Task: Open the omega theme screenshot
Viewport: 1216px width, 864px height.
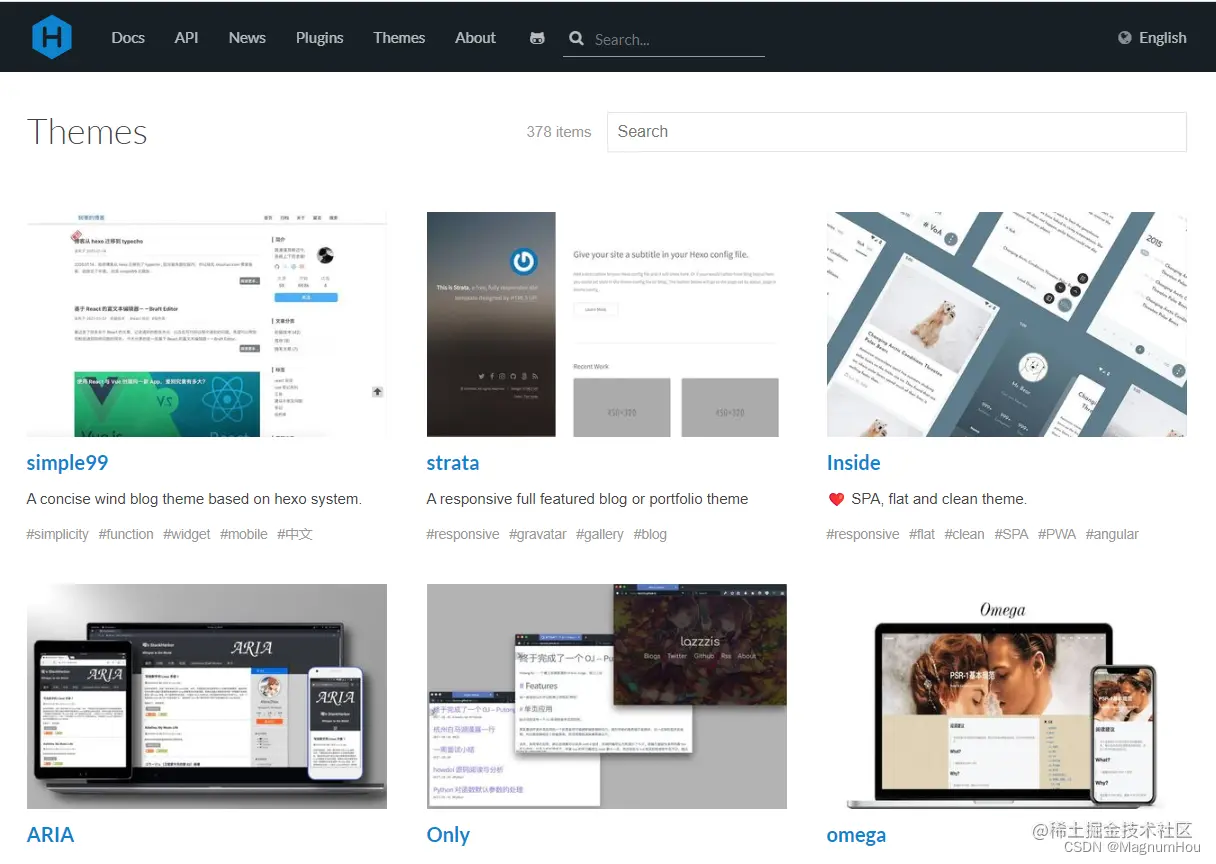Action: pos(1007,696)
